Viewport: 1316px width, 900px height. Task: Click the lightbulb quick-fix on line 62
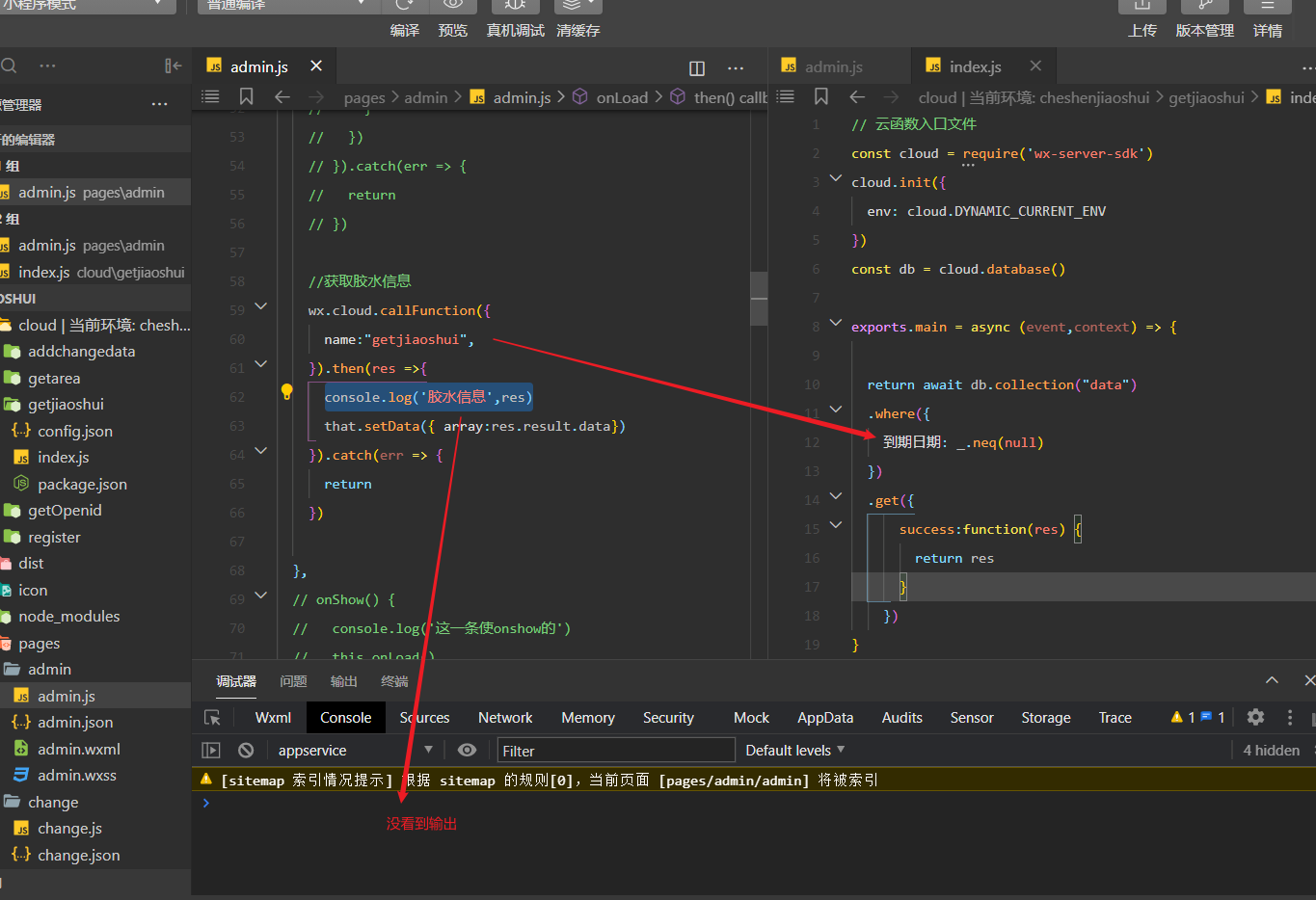[286, 391]
